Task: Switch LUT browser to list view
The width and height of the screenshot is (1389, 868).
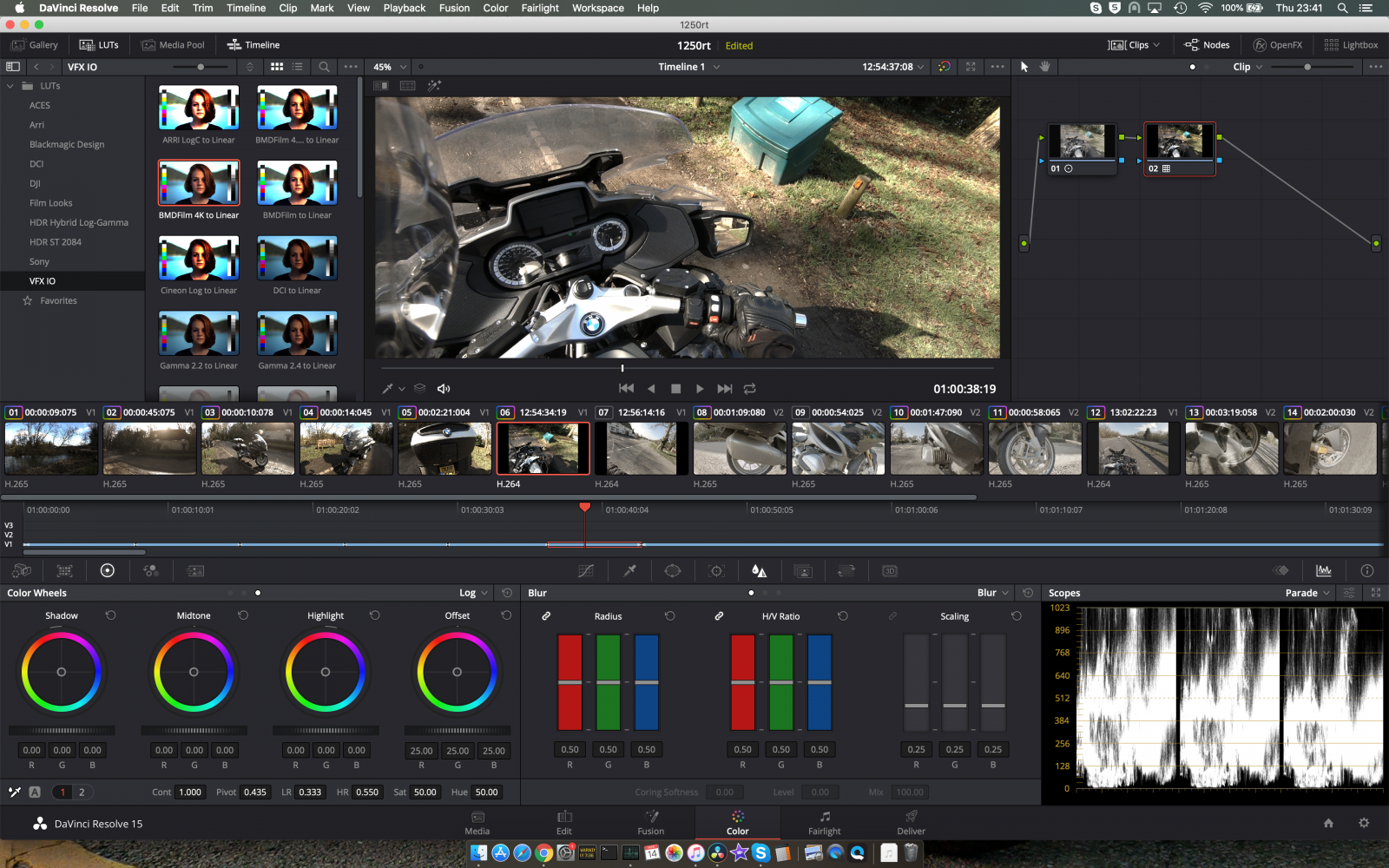Action: tap(298, 67)
